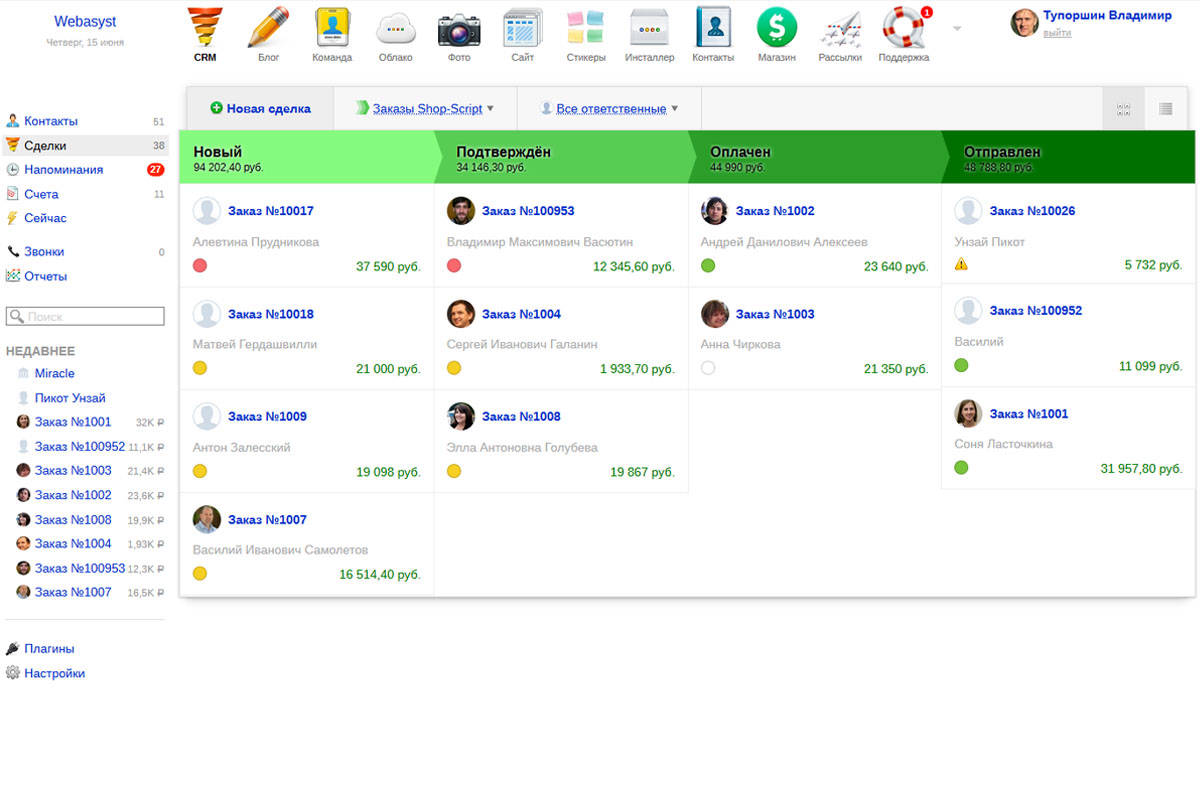Expand the Заказы Shop-Script funnel dropdown

click(425, 109)
